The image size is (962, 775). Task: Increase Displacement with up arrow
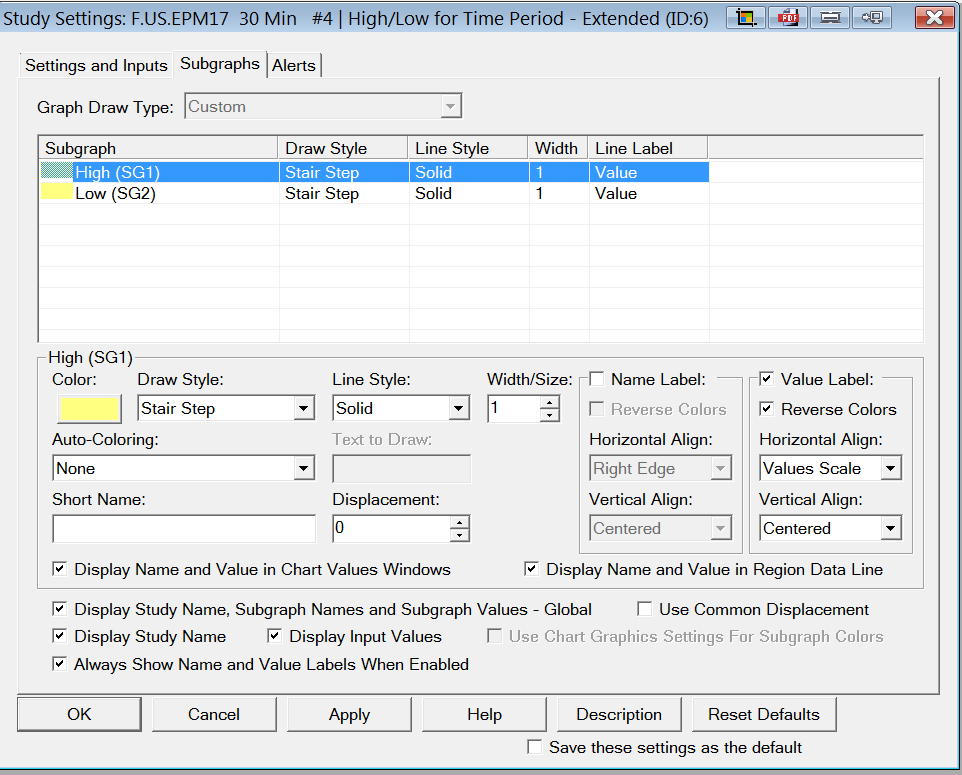pyautogui.click(x=460, y=523)
